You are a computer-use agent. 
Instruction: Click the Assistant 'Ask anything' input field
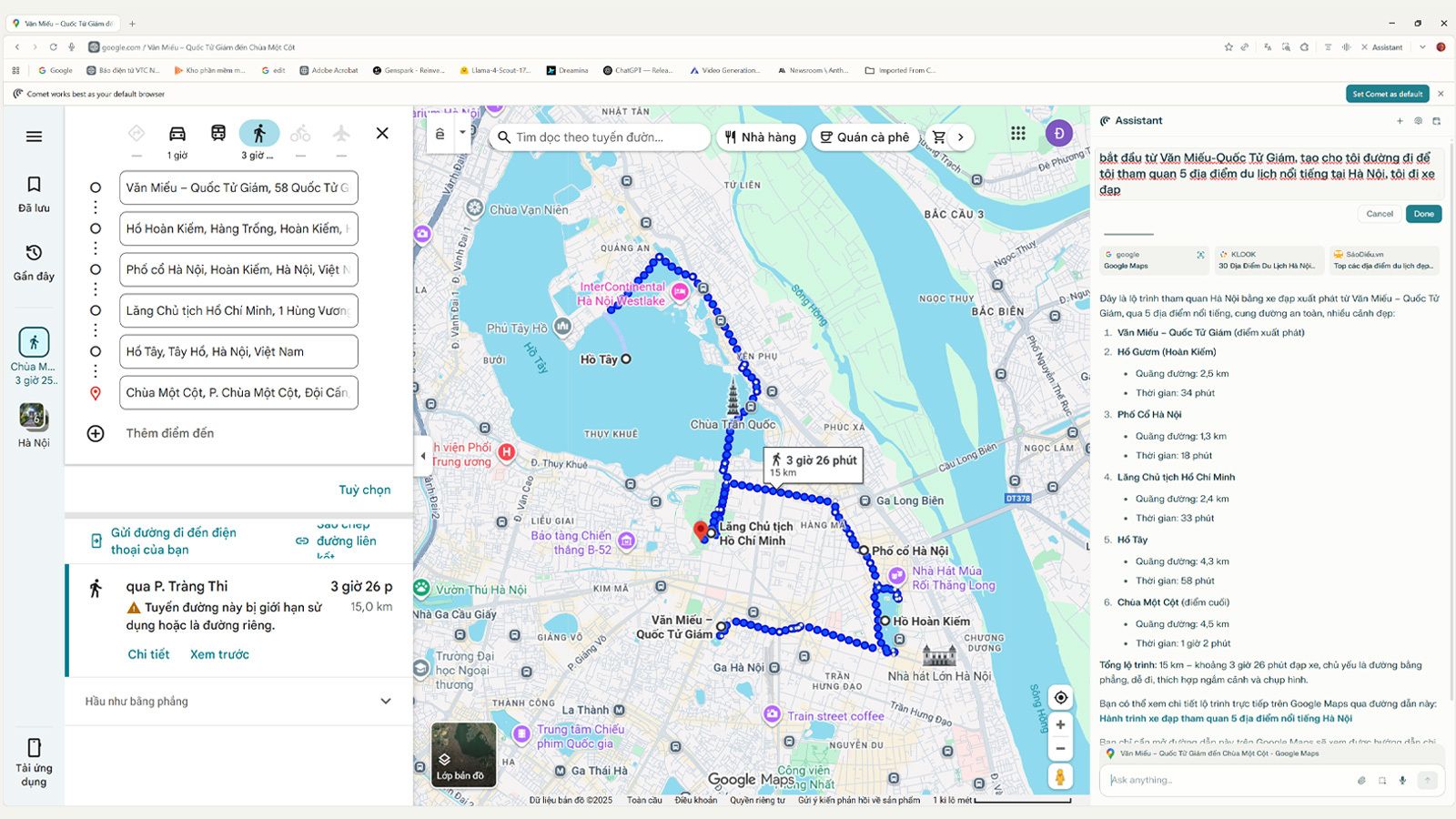(1228, 780)
